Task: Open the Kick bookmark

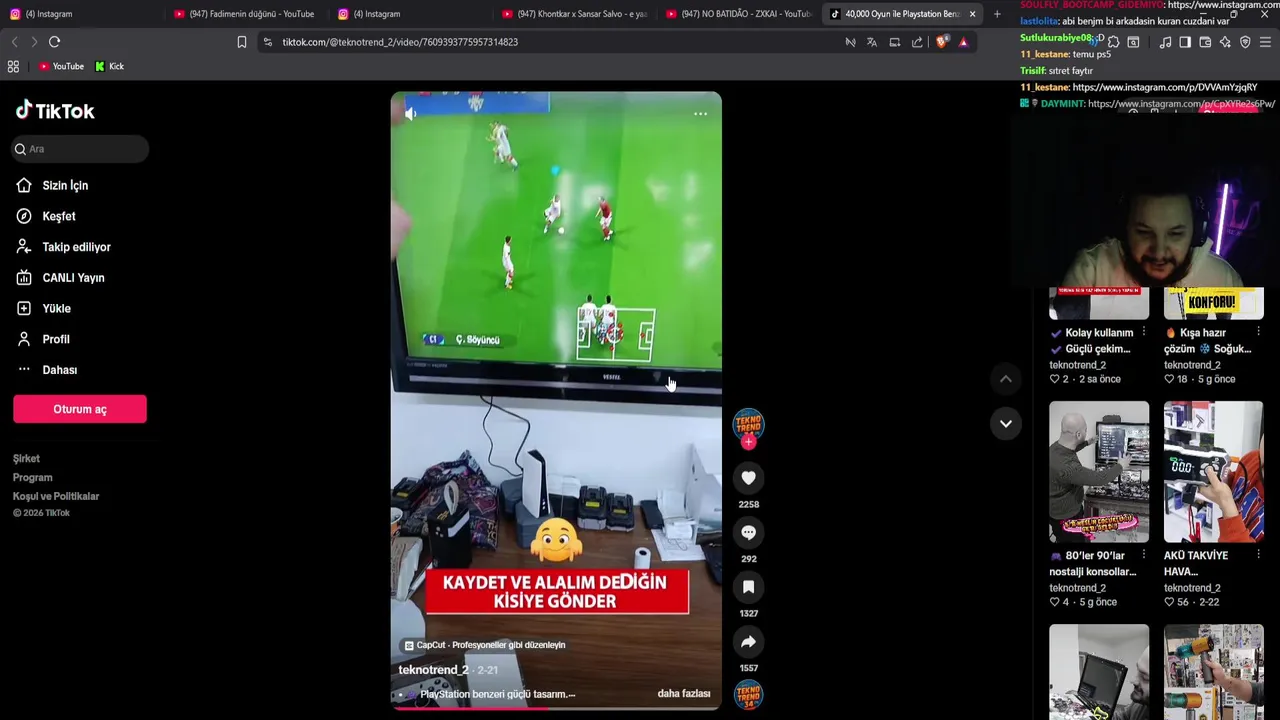Action: pyautogui.click(x=110, y=66)
